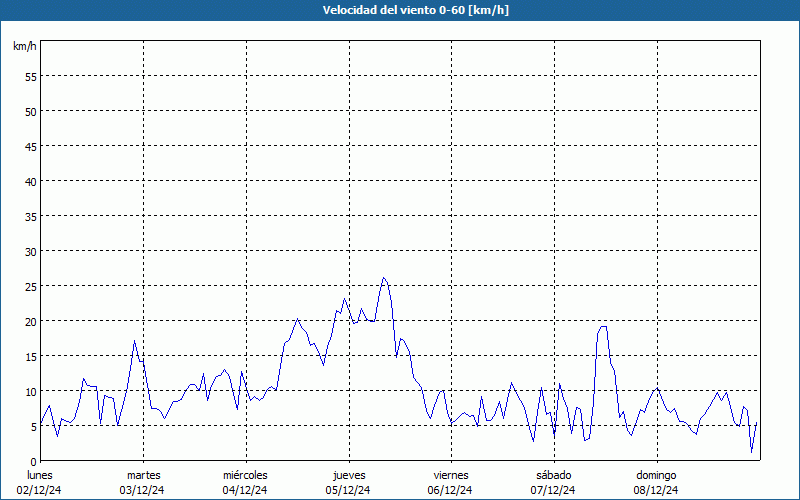The width and height of the screenshot is (800, 500).
Task: Click the y-axis value '55'
Action: point(31,77)
